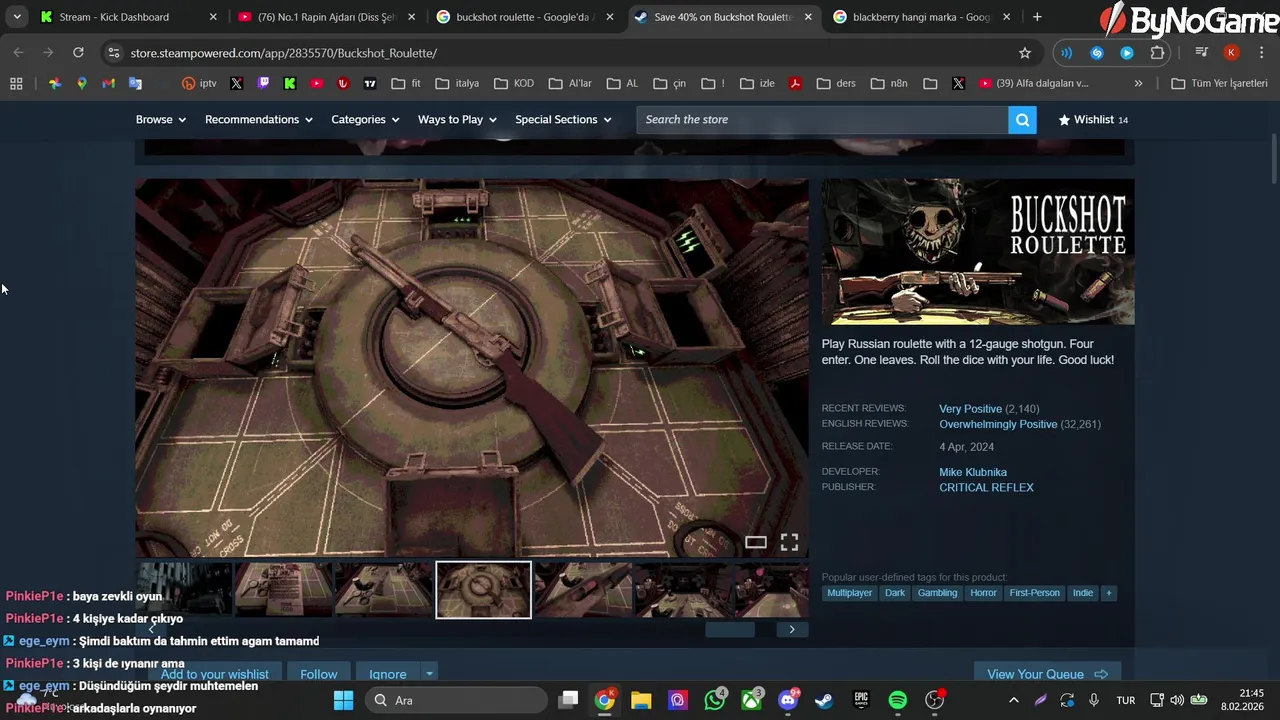Click the blue store search magnifier button
The width and height of the screenshot is (1280, 720).
1022,120
